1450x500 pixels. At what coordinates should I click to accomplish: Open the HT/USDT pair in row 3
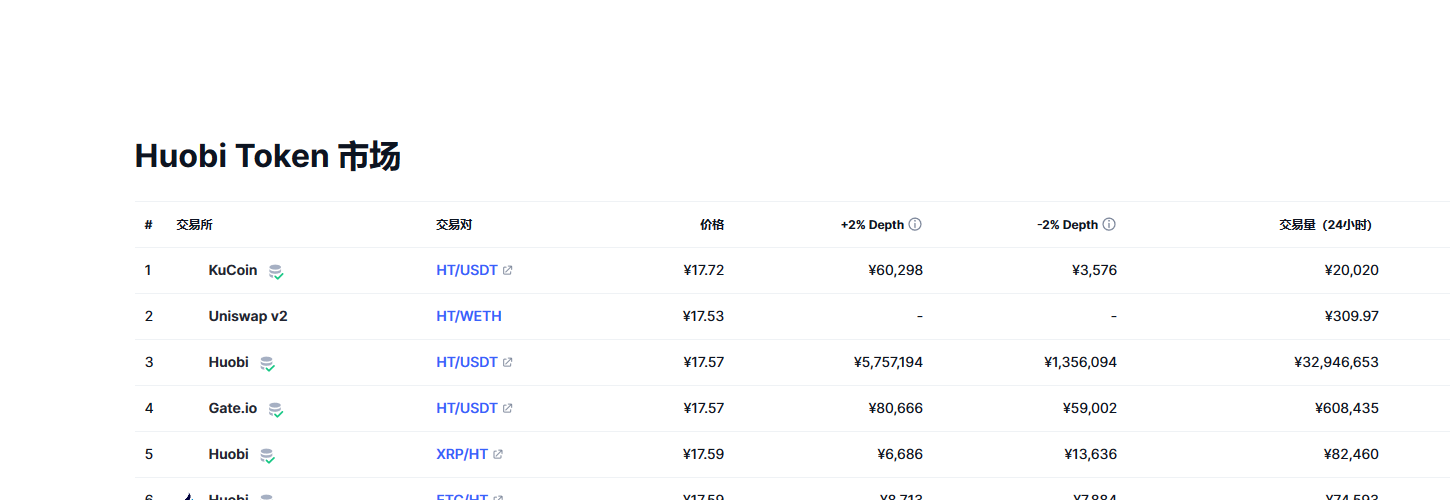pos(467,362)
